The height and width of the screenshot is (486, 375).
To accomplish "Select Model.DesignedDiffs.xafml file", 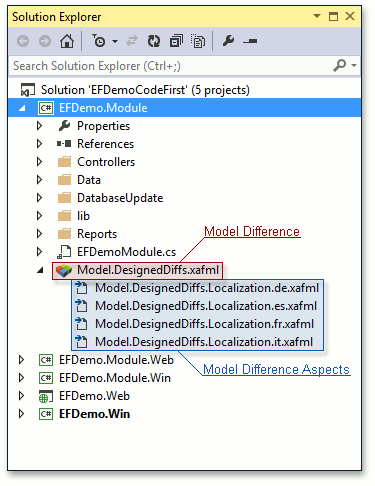I will (x=148, y=270).
